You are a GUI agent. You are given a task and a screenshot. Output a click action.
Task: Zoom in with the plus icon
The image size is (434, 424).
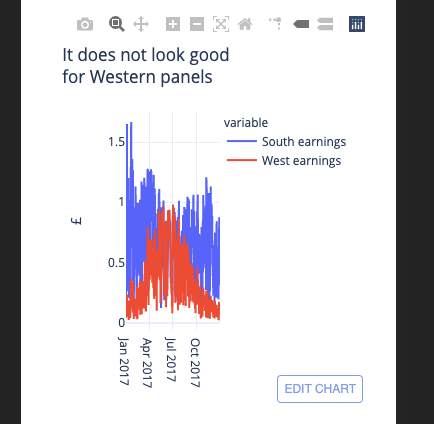(173, 24)
